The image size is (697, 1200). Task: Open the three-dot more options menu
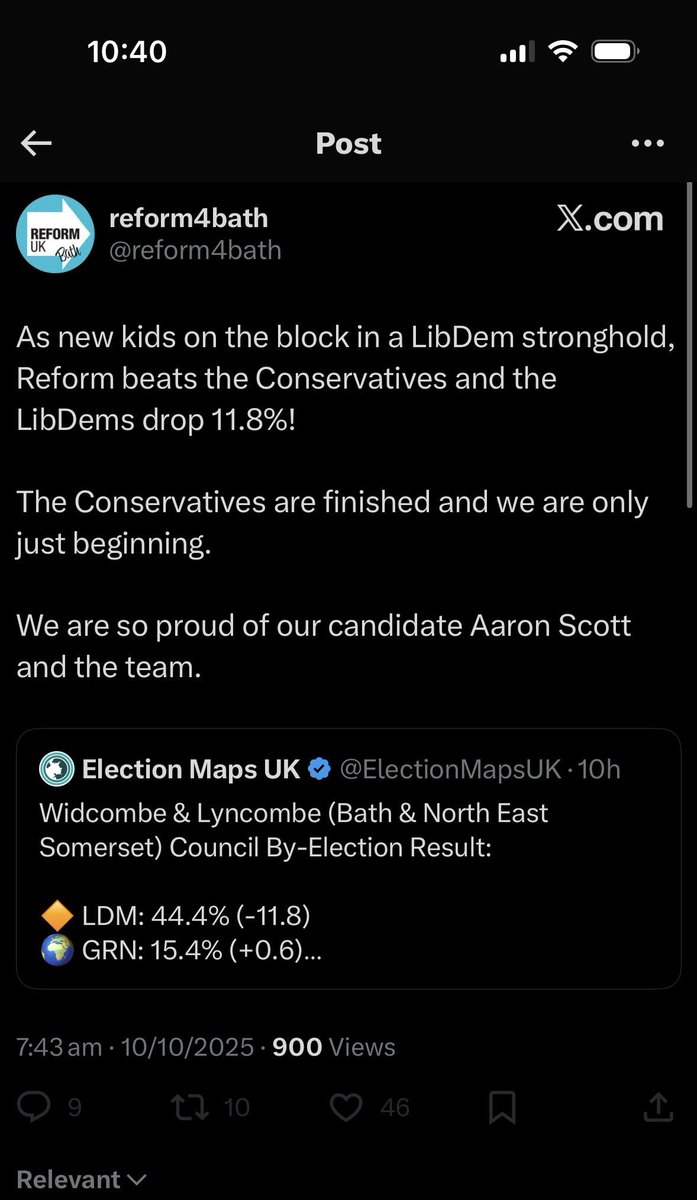pos(648,144)
